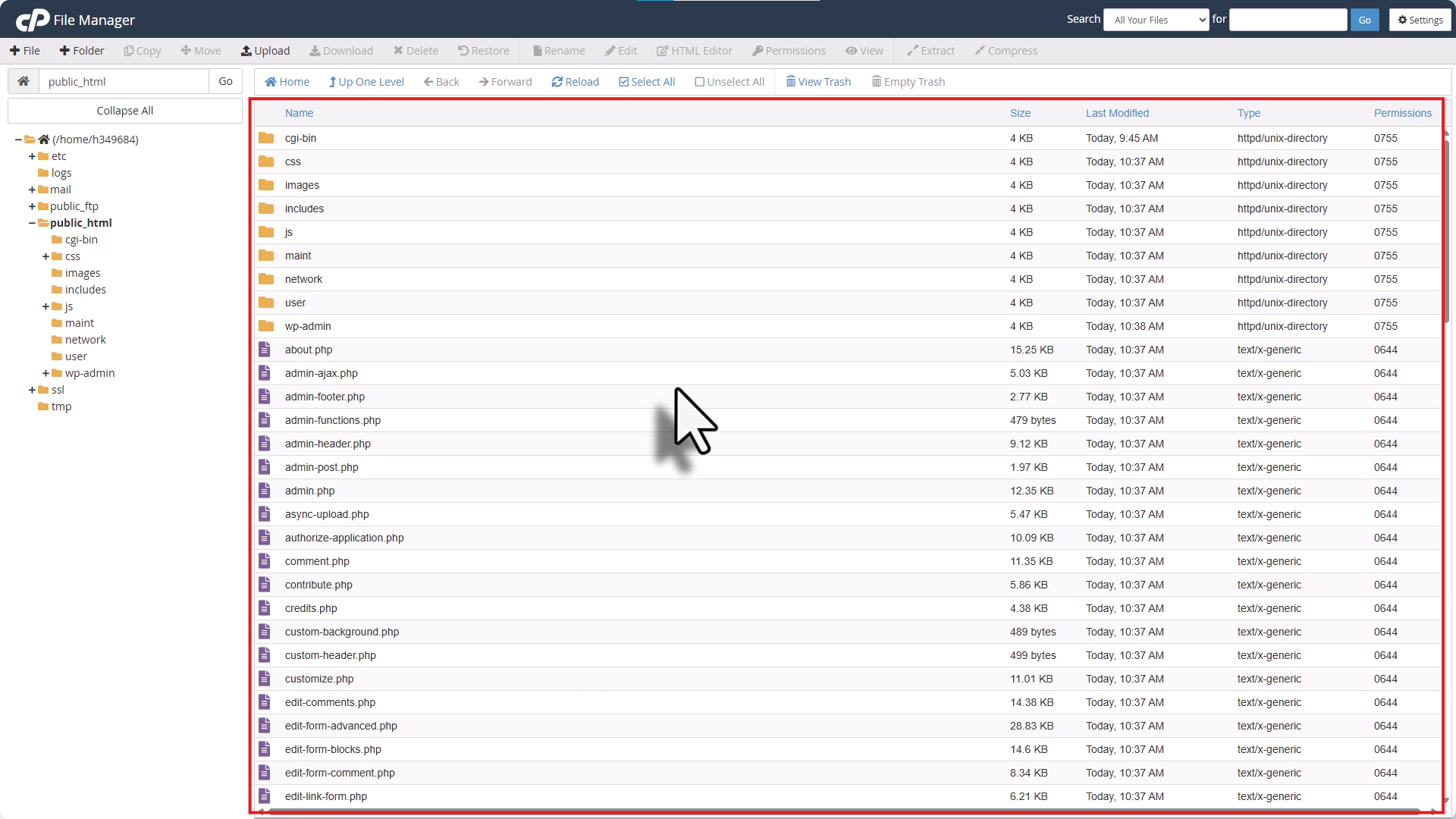
Task: Click the Restore toolbar button
Action: coord(484,51)
